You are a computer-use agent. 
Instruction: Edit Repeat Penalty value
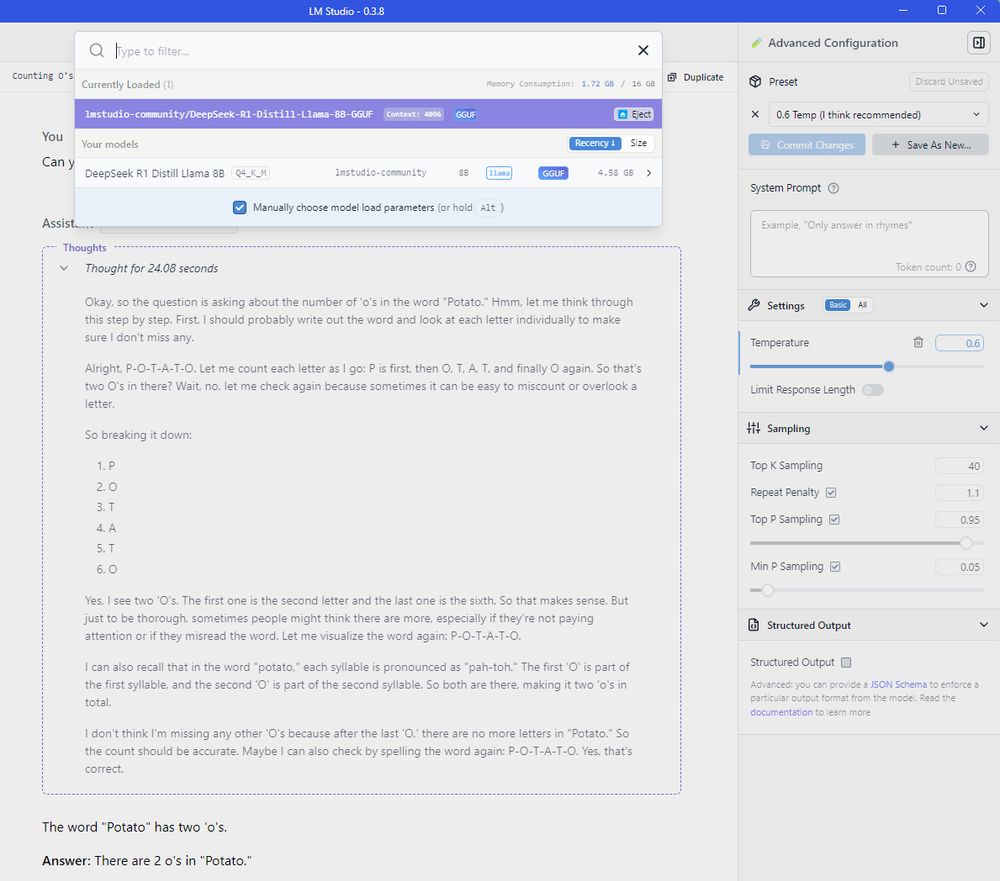959,492
